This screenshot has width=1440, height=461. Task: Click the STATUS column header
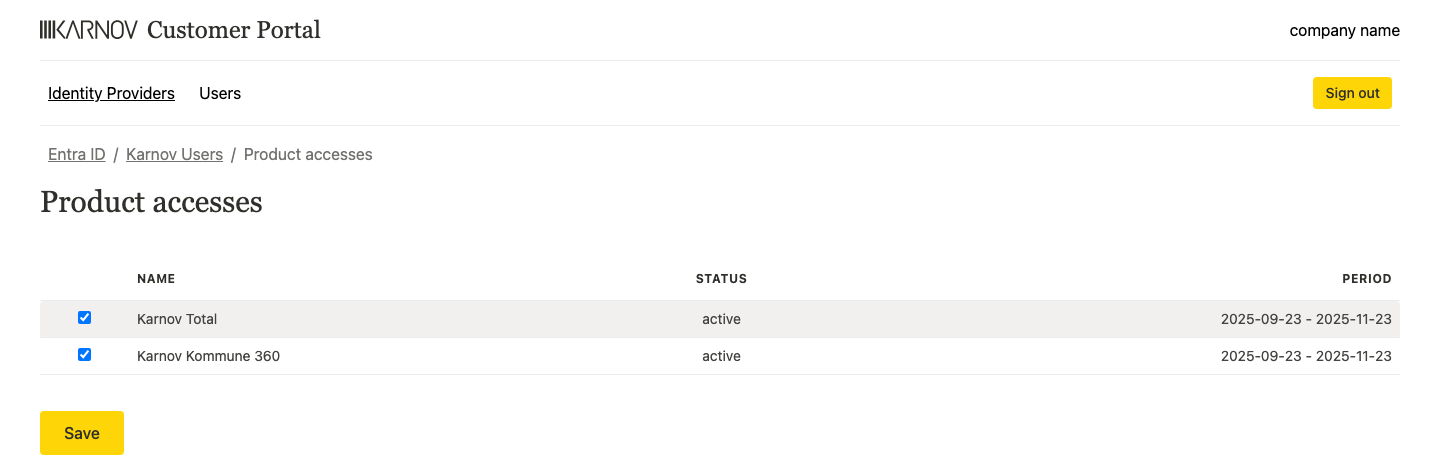pos(721,279)
